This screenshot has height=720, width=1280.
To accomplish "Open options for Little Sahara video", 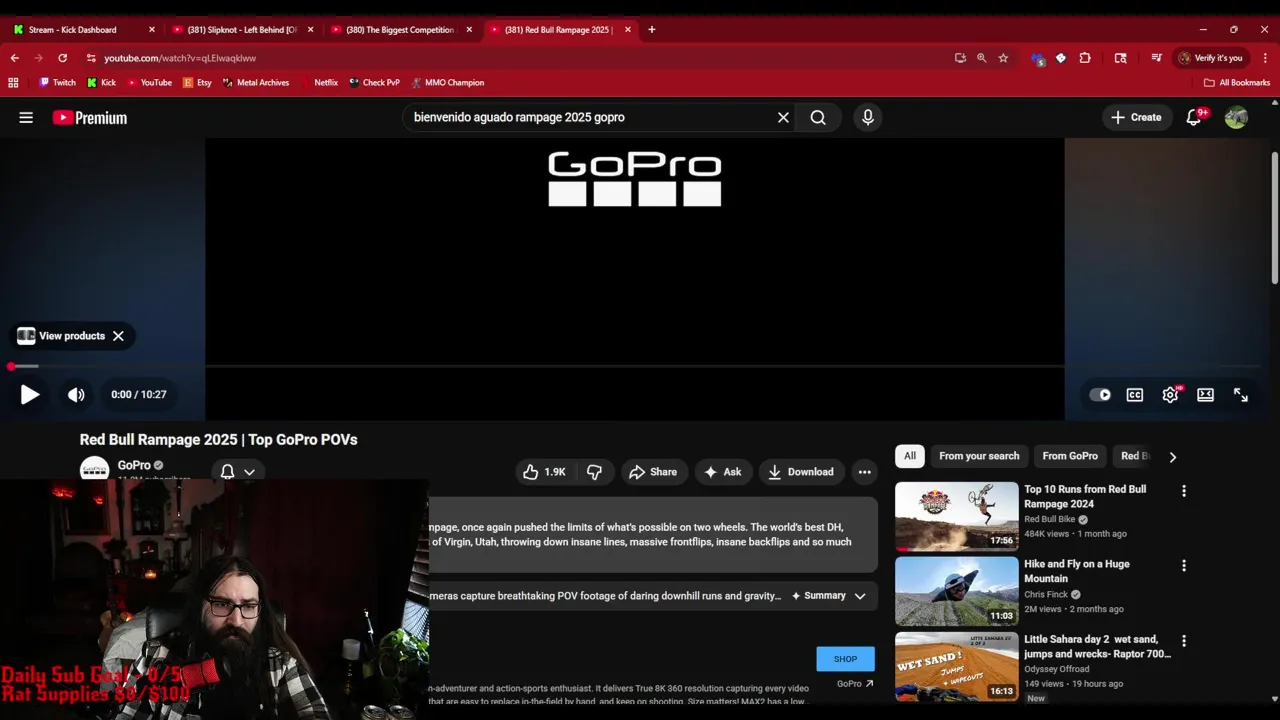I will [x=1184, y=641].
